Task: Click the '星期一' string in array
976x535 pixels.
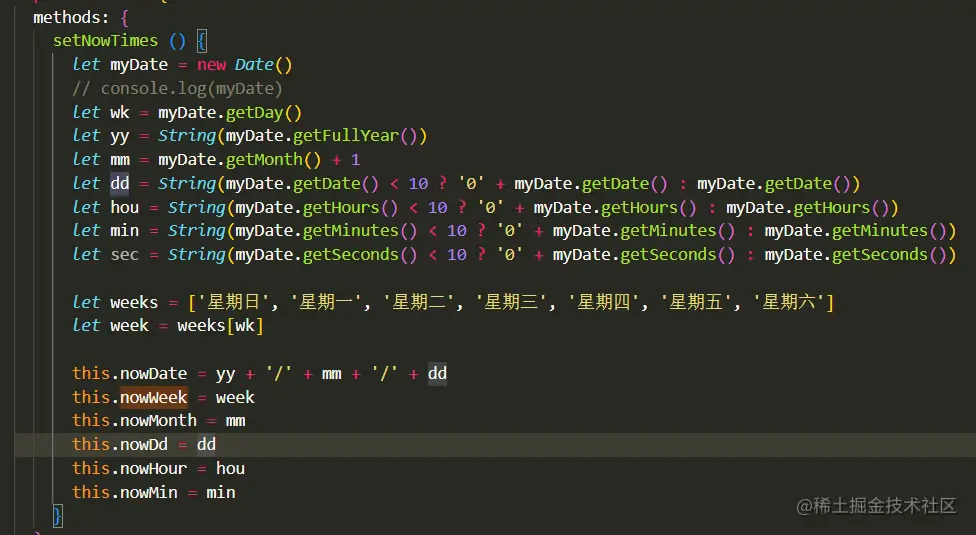Action: (326, 302)
